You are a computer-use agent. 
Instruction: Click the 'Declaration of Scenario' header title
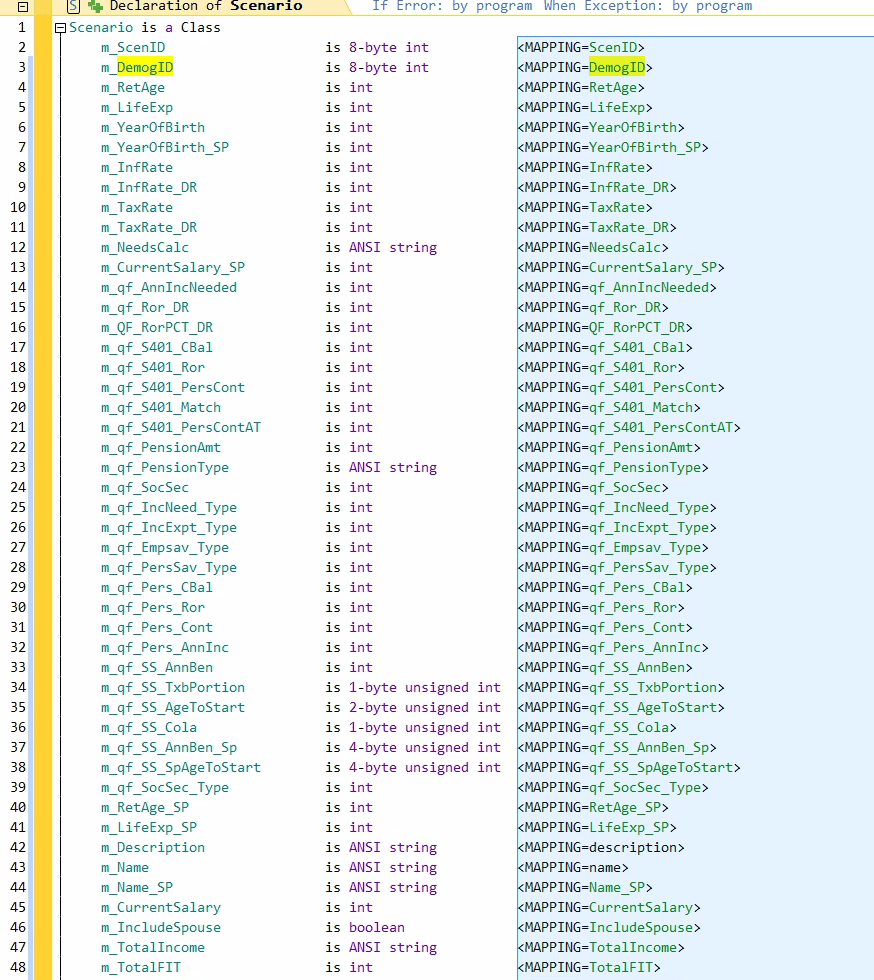(205, 6)
